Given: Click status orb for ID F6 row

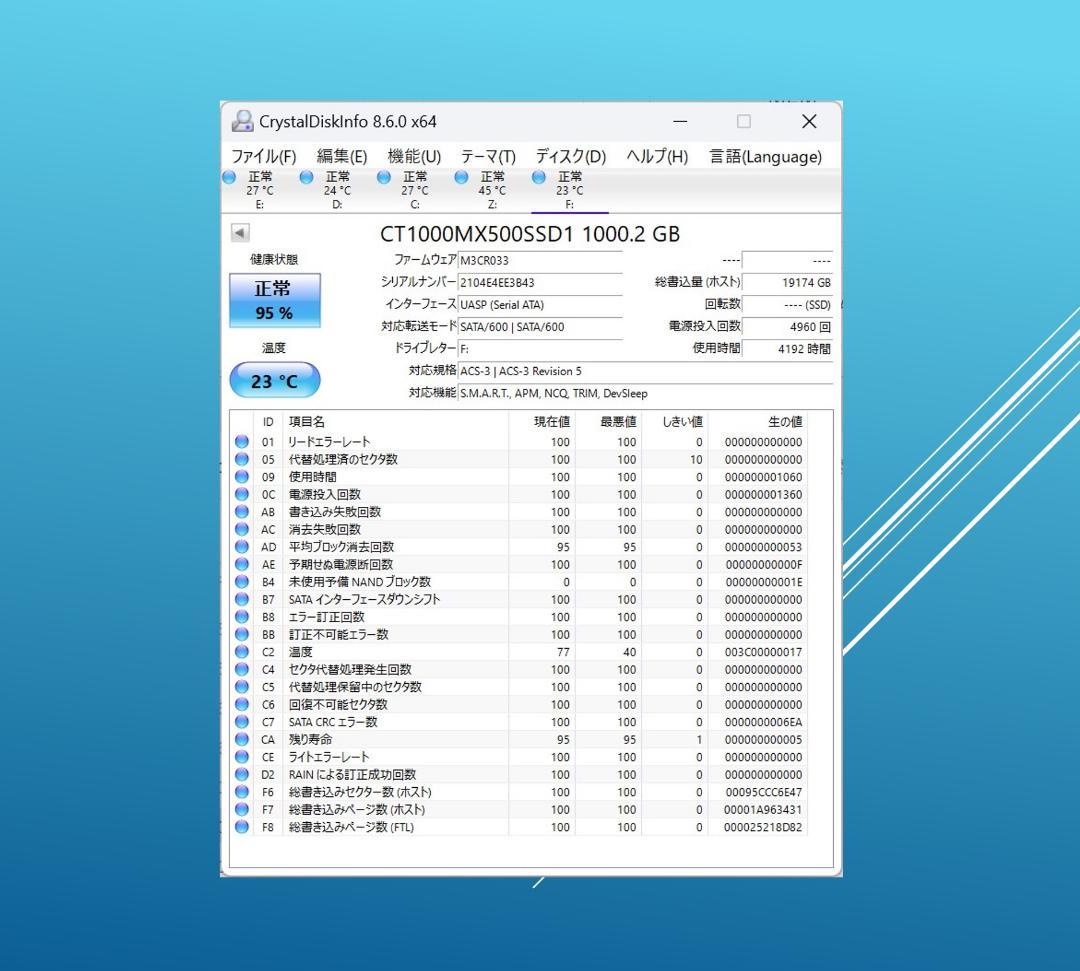Looking at the screenshot, I should [x=242, y=792].
